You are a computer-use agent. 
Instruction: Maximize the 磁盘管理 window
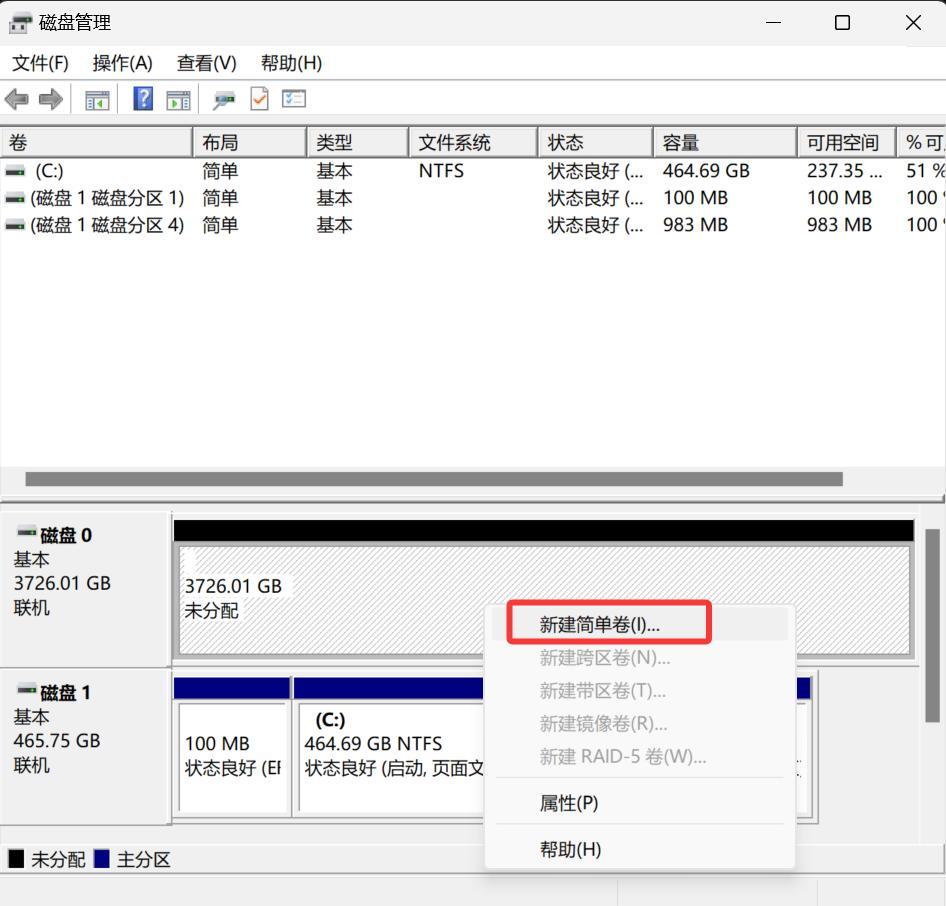(x=842, y=23)
